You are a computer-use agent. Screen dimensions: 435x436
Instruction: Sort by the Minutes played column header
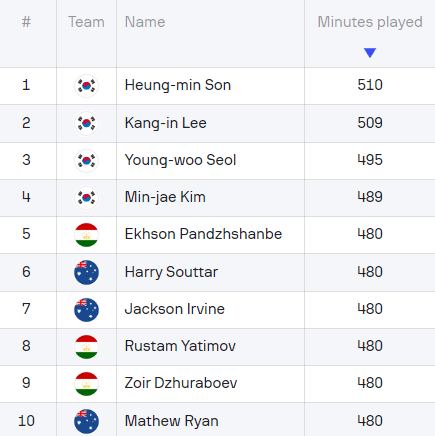(x=370, y=22)
